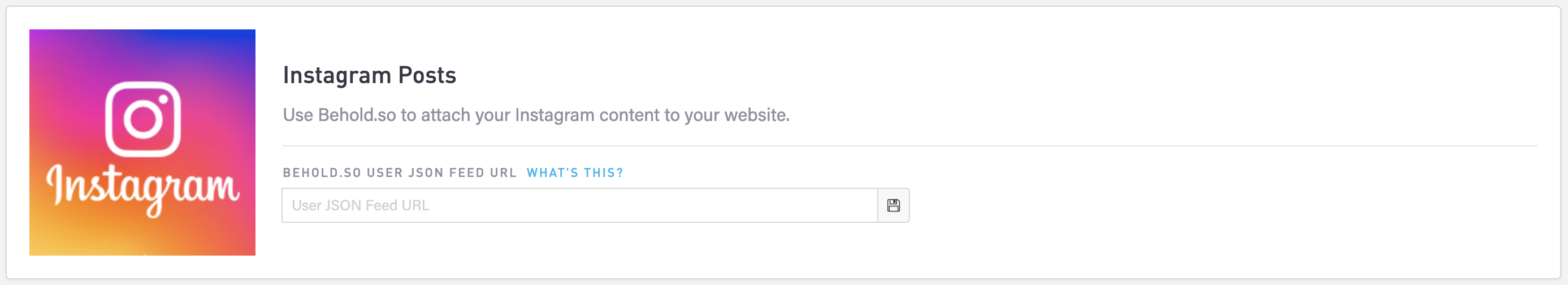Click the Instagram camera glyph in the logo
The width and height of the screenshot is (1568, 285).
click(x=143, y=119)
